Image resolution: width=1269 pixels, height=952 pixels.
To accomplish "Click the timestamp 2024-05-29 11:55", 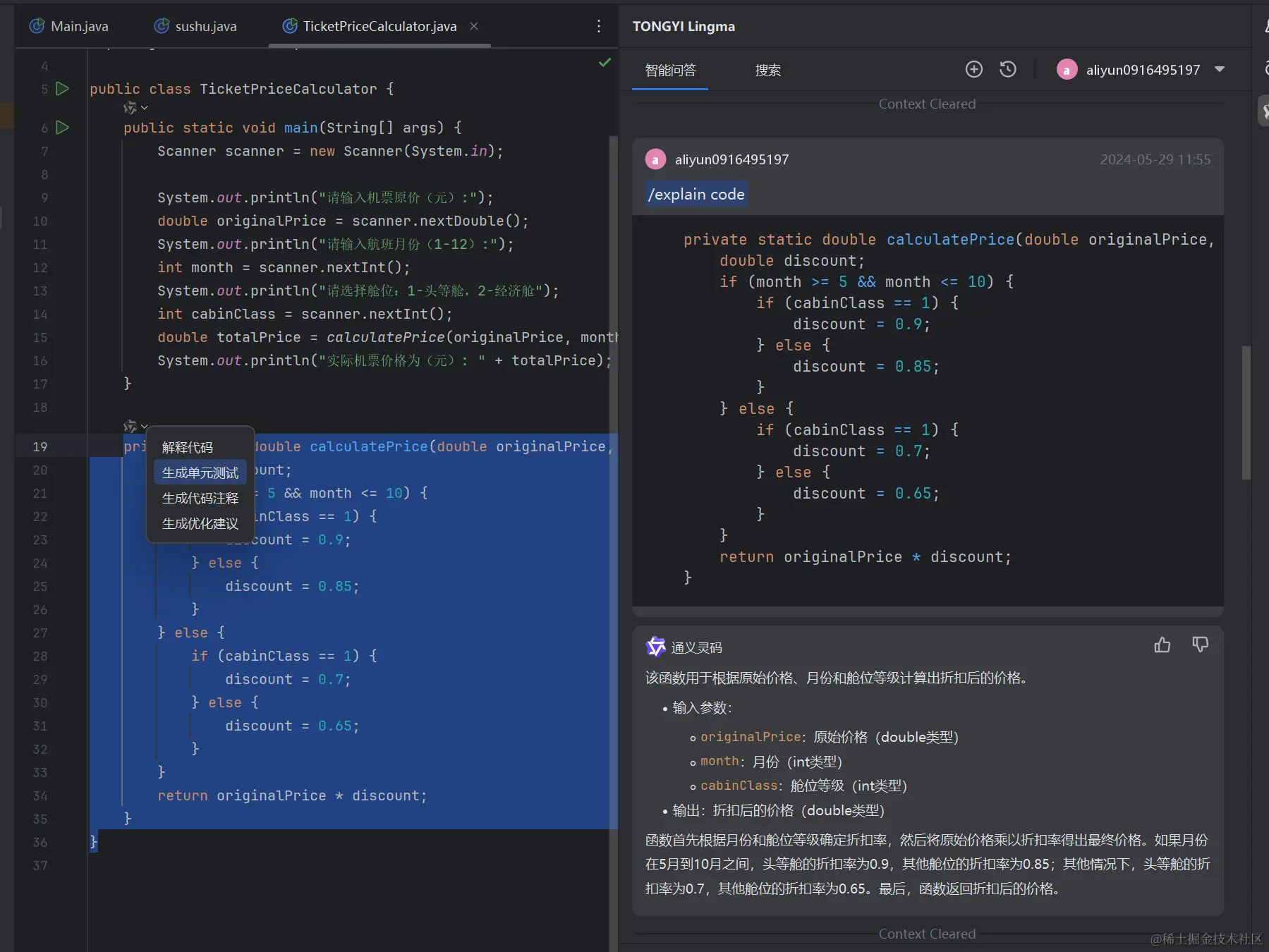I will pos(1155,159).
